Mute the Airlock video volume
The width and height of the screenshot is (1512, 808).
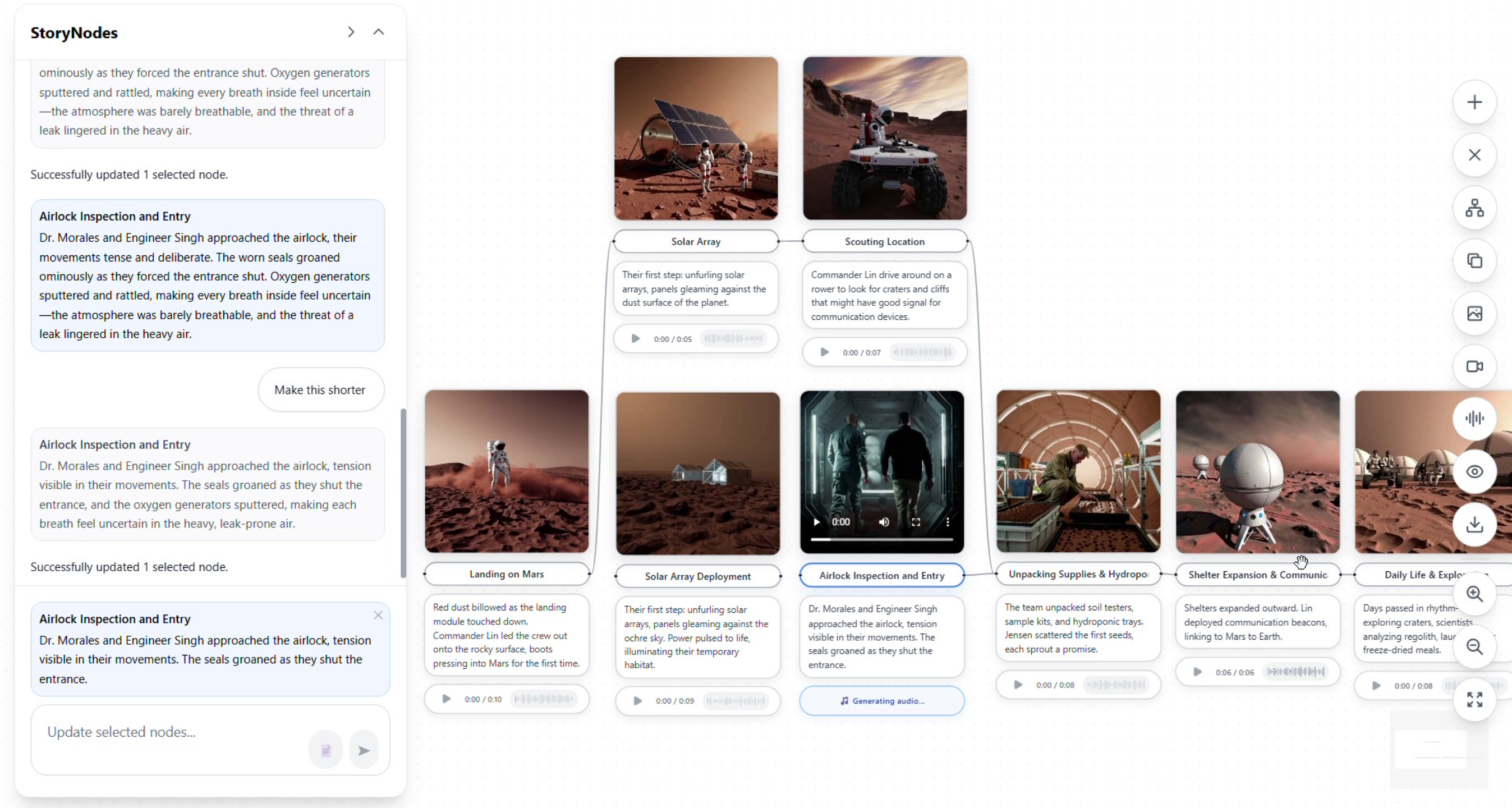click(884, 522)
